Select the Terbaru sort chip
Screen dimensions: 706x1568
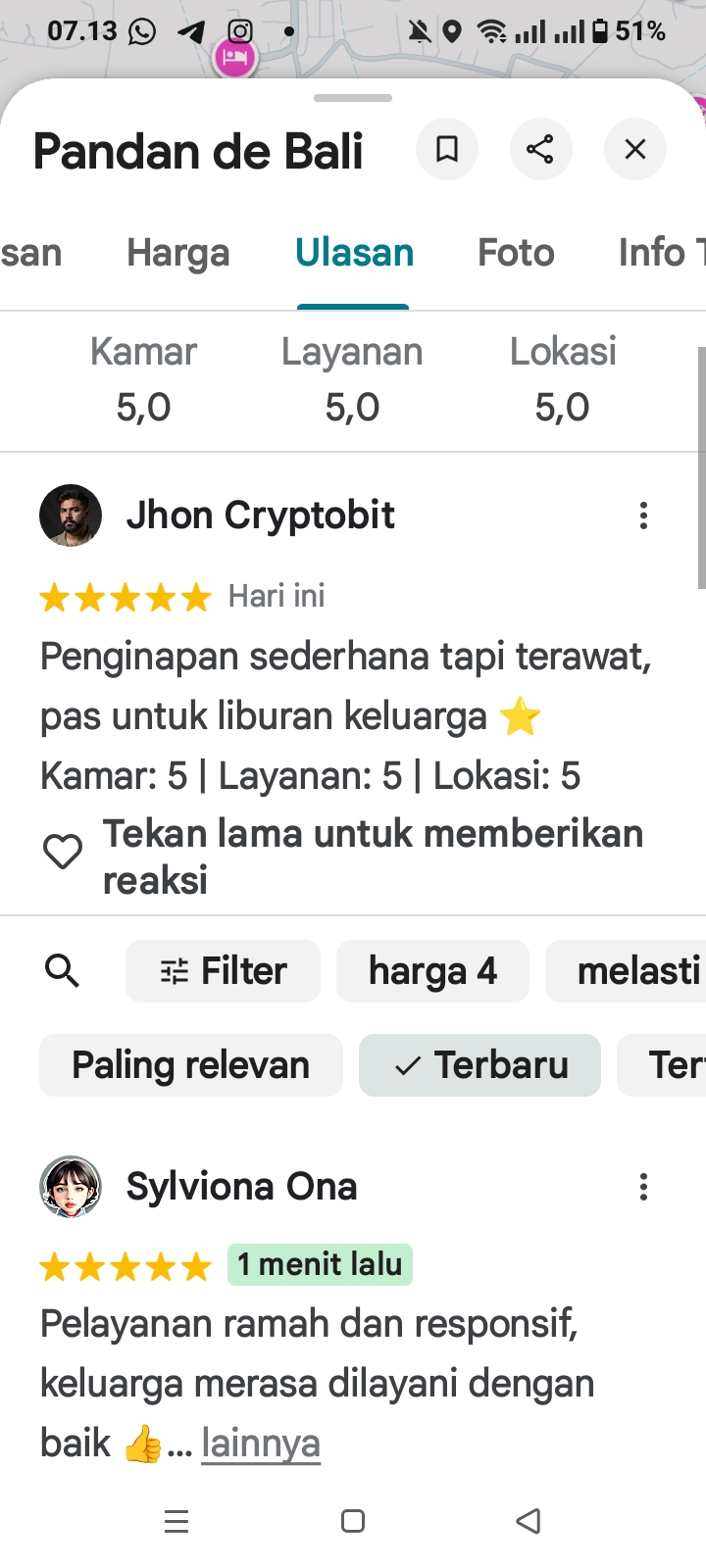tap(480, 1065)
